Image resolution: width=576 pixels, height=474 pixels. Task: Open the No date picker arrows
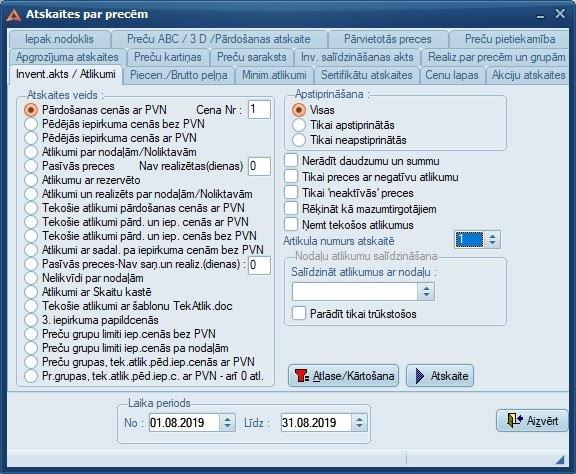(227, 423)
